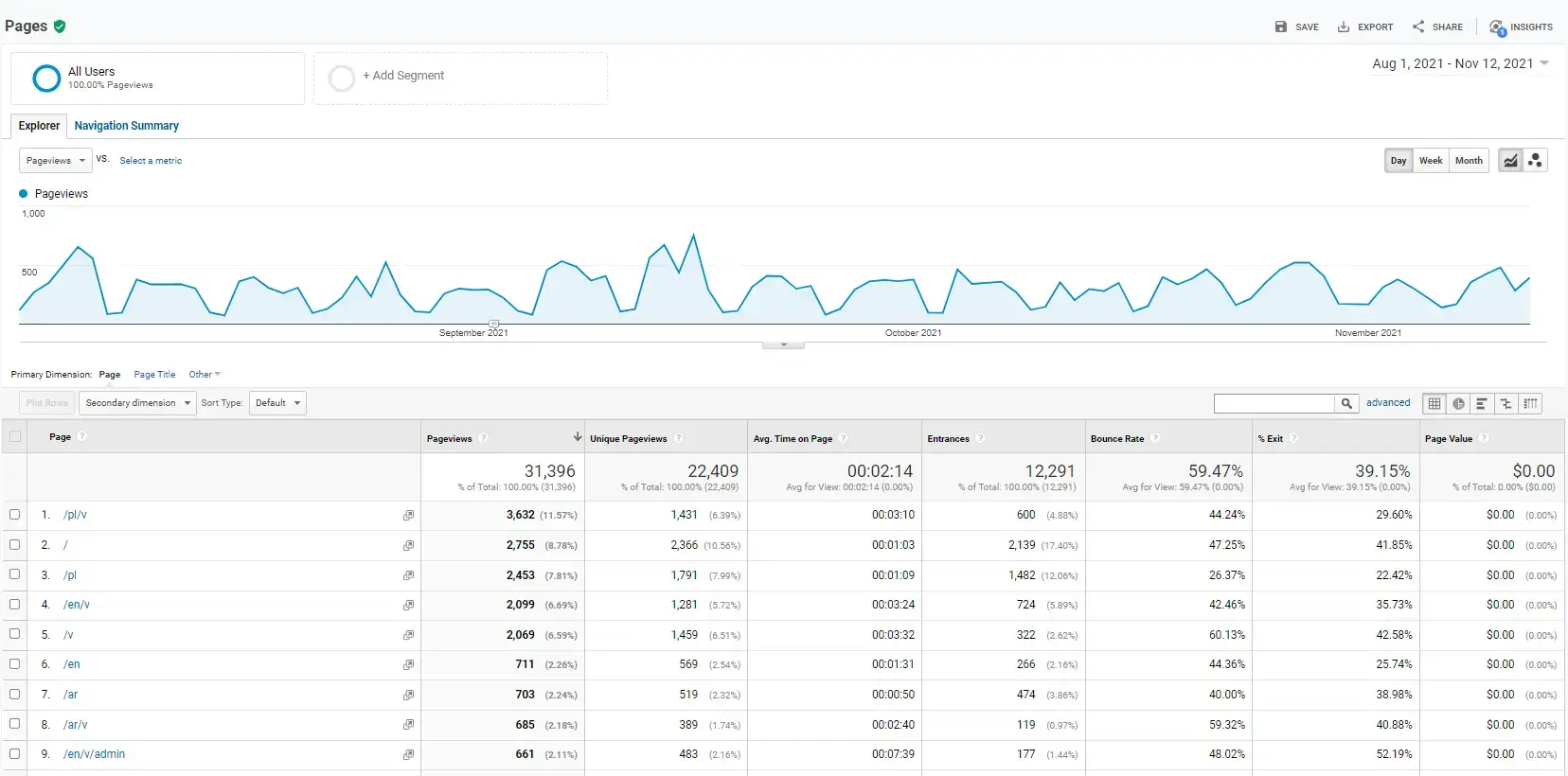1568x776 pixels.
Task: Toggle the select-all checkbox in the table header
Action: pos(14,436)
